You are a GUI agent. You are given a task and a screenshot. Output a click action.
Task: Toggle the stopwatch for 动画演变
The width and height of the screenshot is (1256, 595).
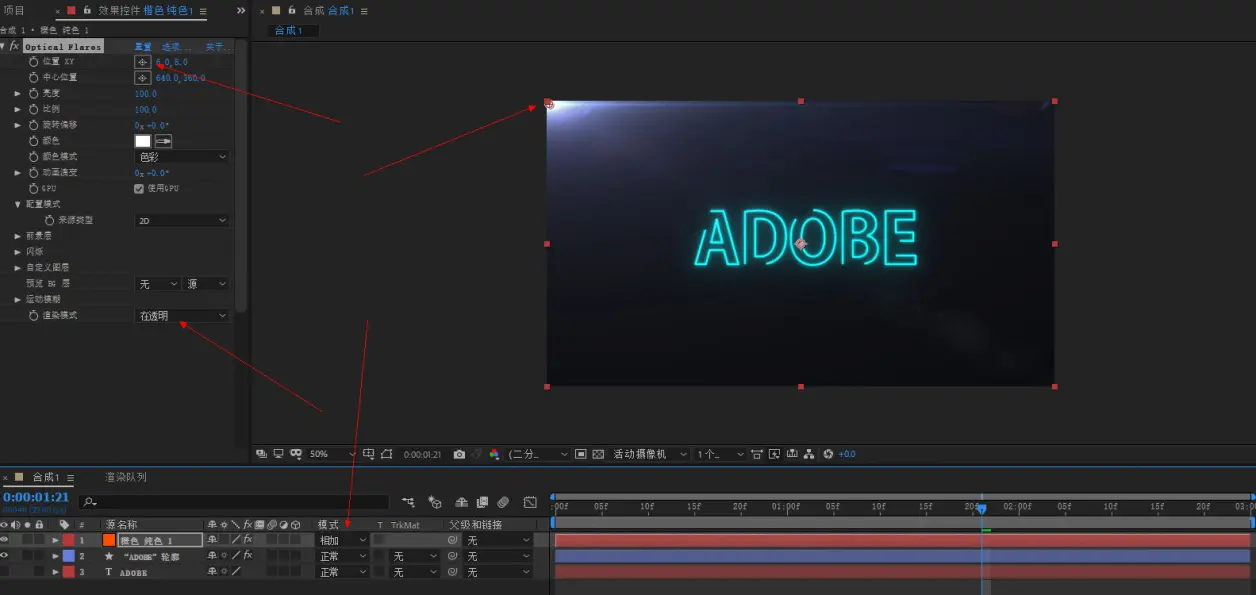(33, 173)
